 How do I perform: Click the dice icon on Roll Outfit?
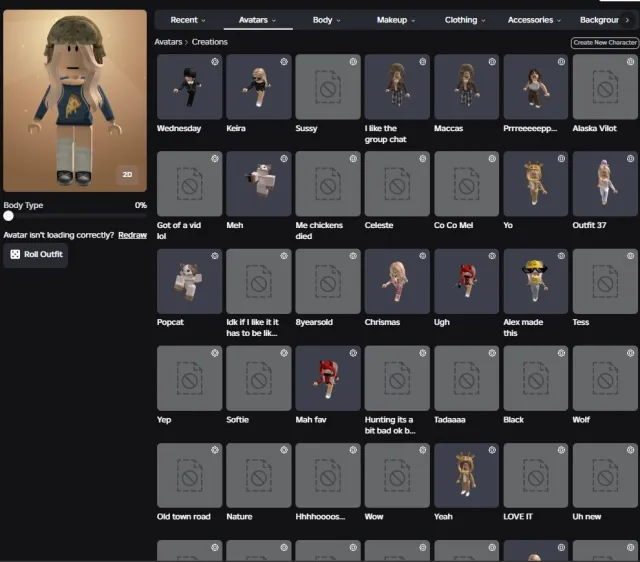pos(15,254)
